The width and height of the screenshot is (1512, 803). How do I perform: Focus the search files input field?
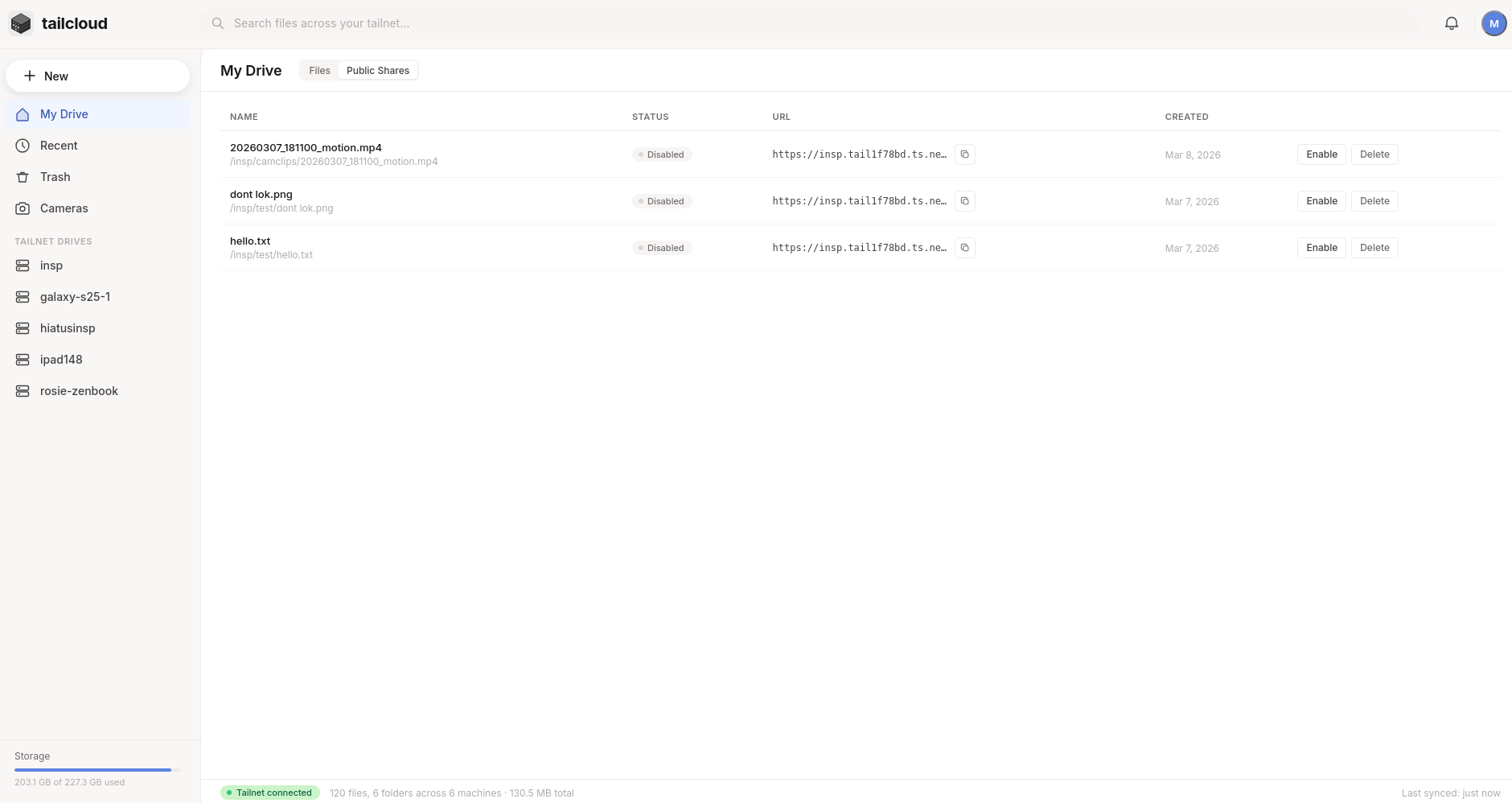click(x=811, y=23)
